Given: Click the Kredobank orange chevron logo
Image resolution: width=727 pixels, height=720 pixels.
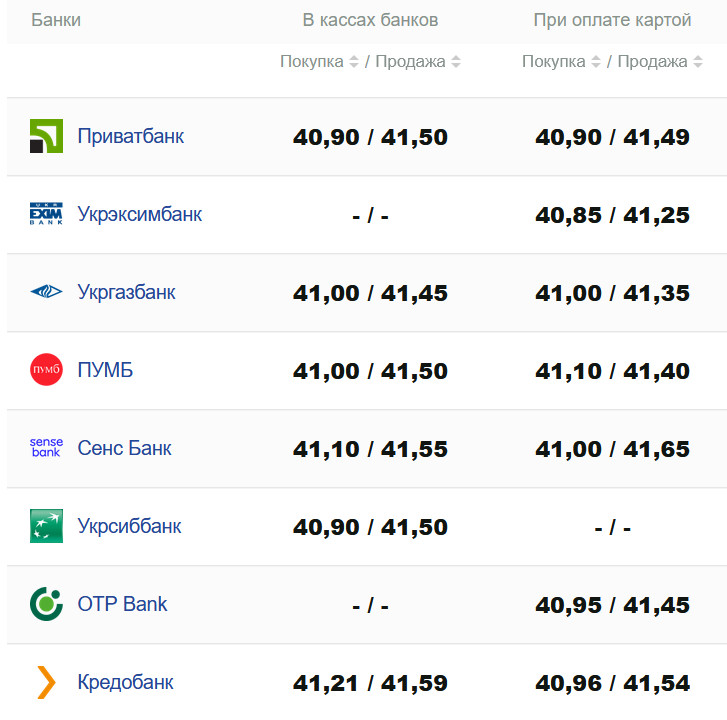Looking at the screenshot, I should tap(46, 682).
